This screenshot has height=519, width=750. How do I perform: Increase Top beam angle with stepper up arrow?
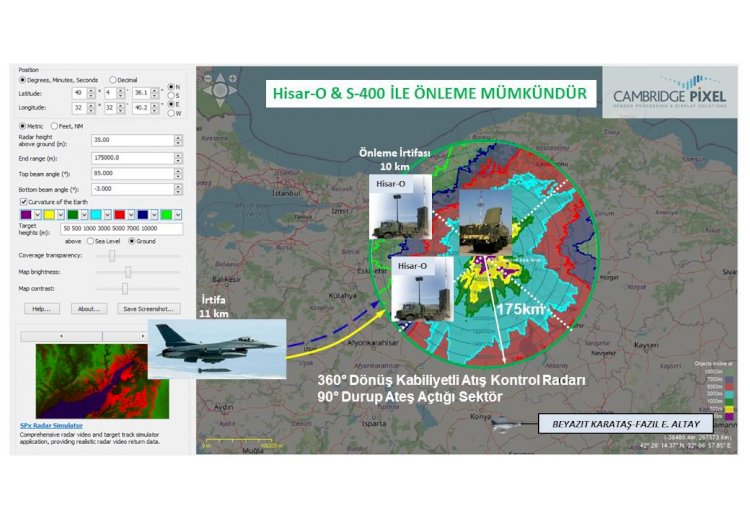(178, 170)
